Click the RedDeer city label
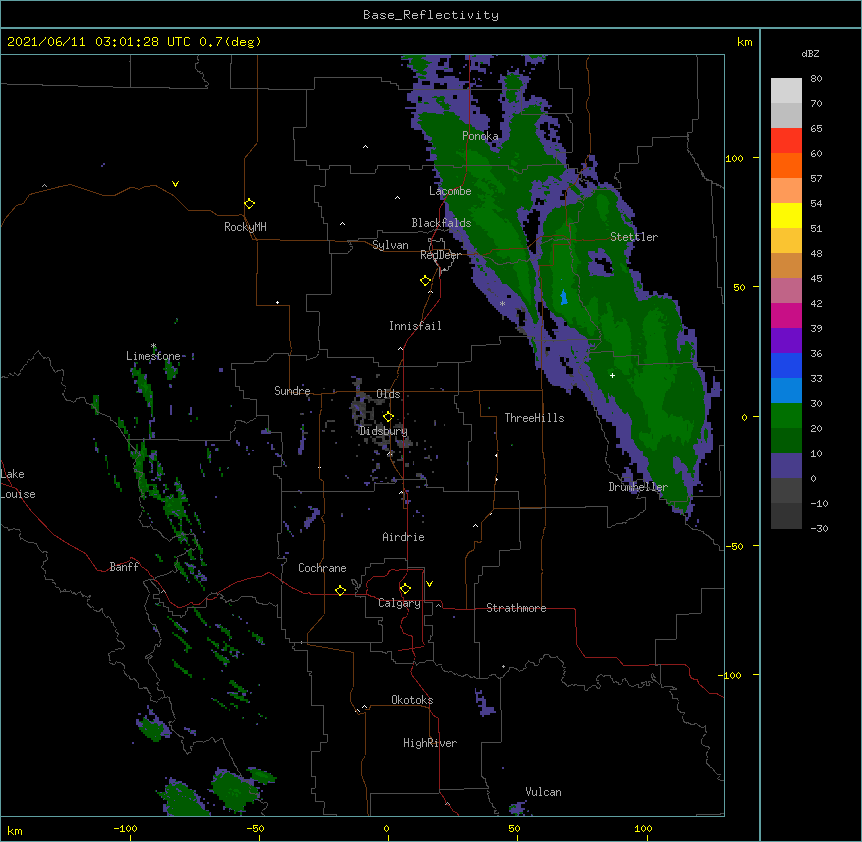The image size is (862, 842). pos(440,255)
